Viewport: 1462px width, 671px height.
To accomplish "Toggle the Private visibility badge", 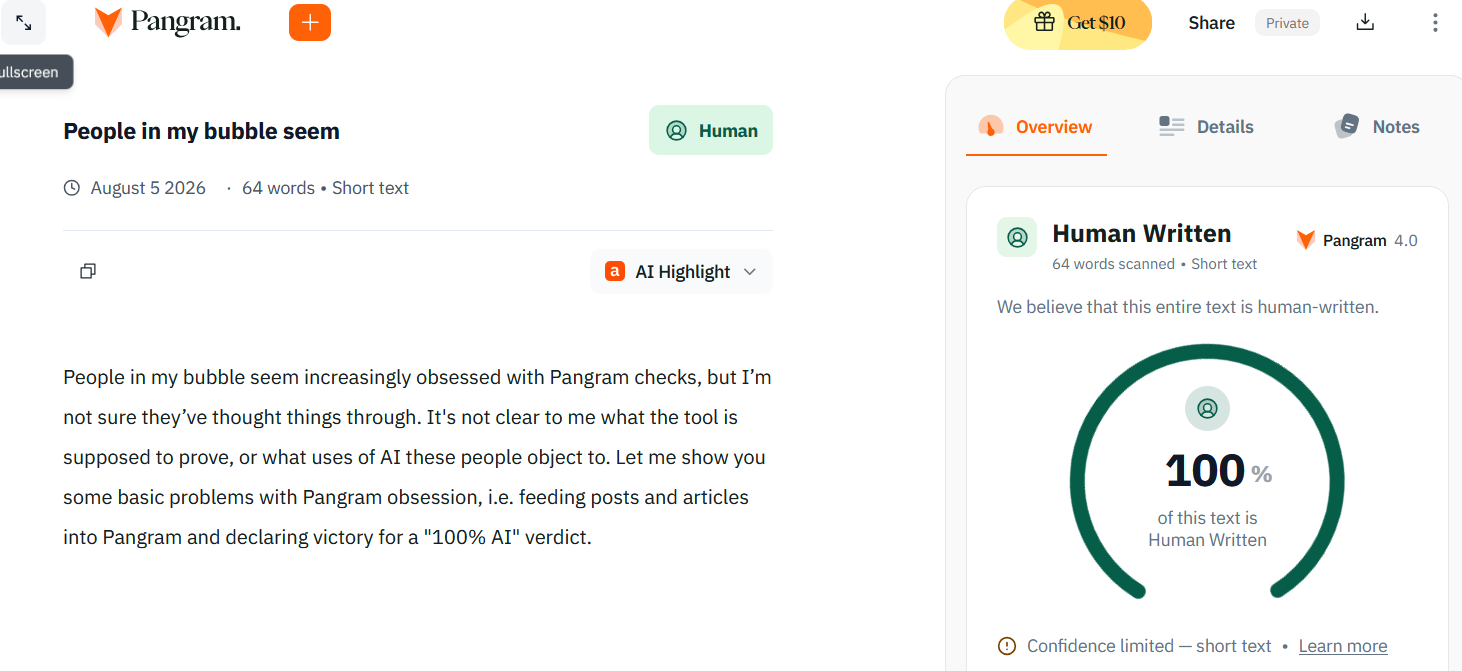I will 1287,23.
